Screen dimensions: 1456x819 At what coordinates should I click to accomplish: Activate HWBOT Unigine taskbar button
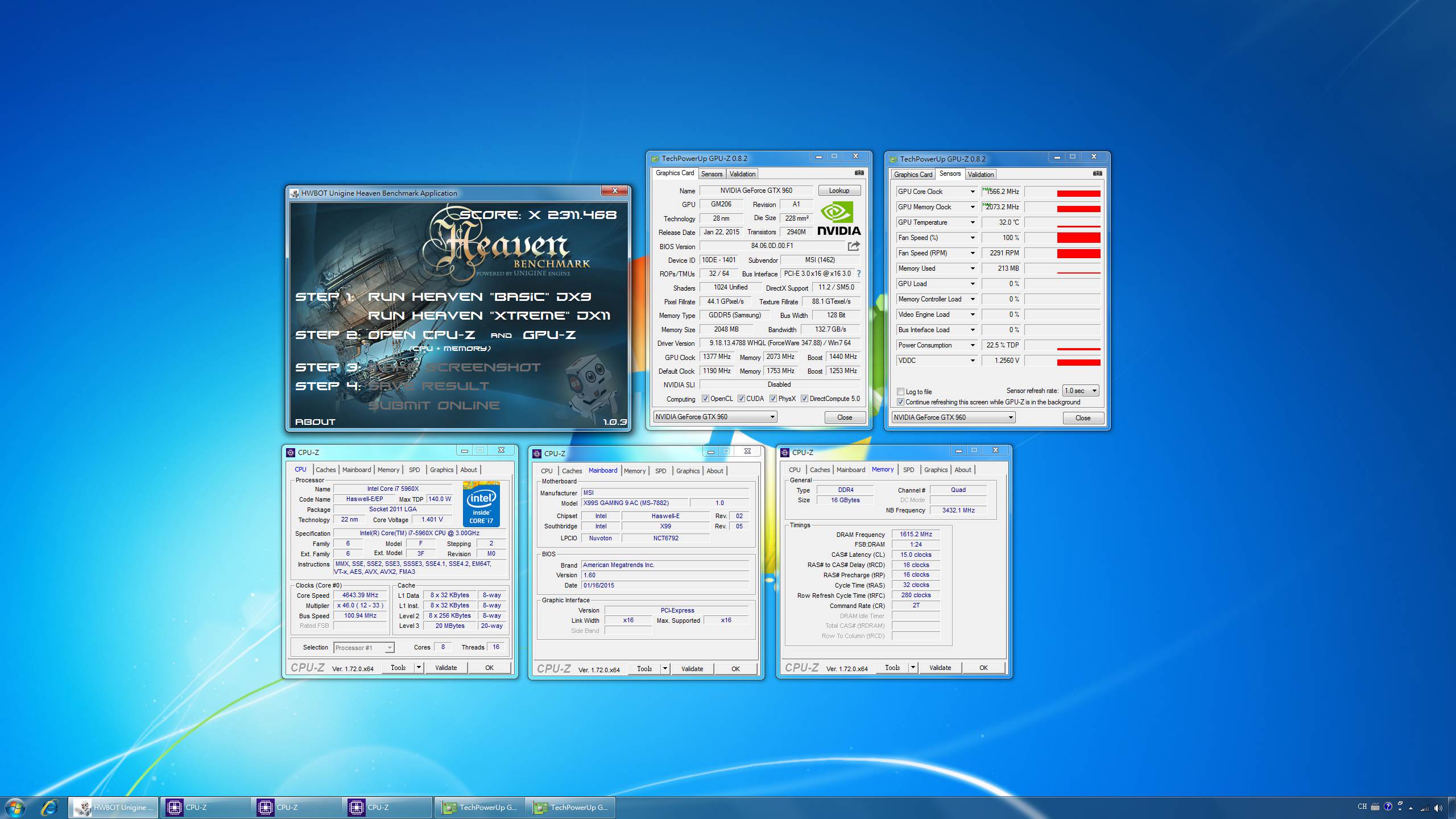(x=114, y=807)
